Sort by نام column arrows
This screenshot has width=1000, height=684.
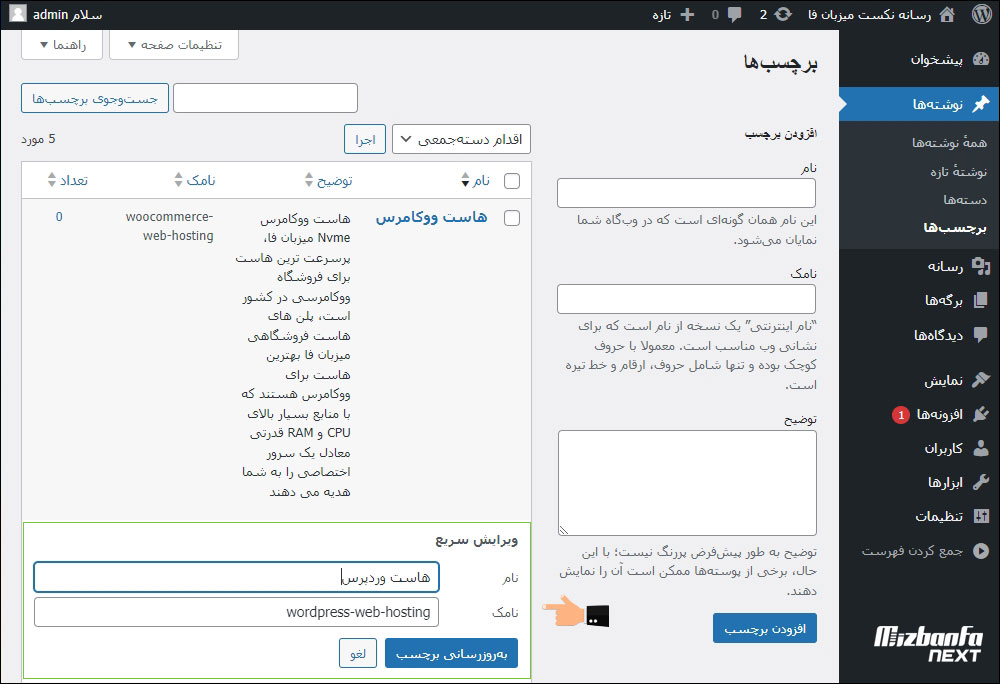click(465, 180)
